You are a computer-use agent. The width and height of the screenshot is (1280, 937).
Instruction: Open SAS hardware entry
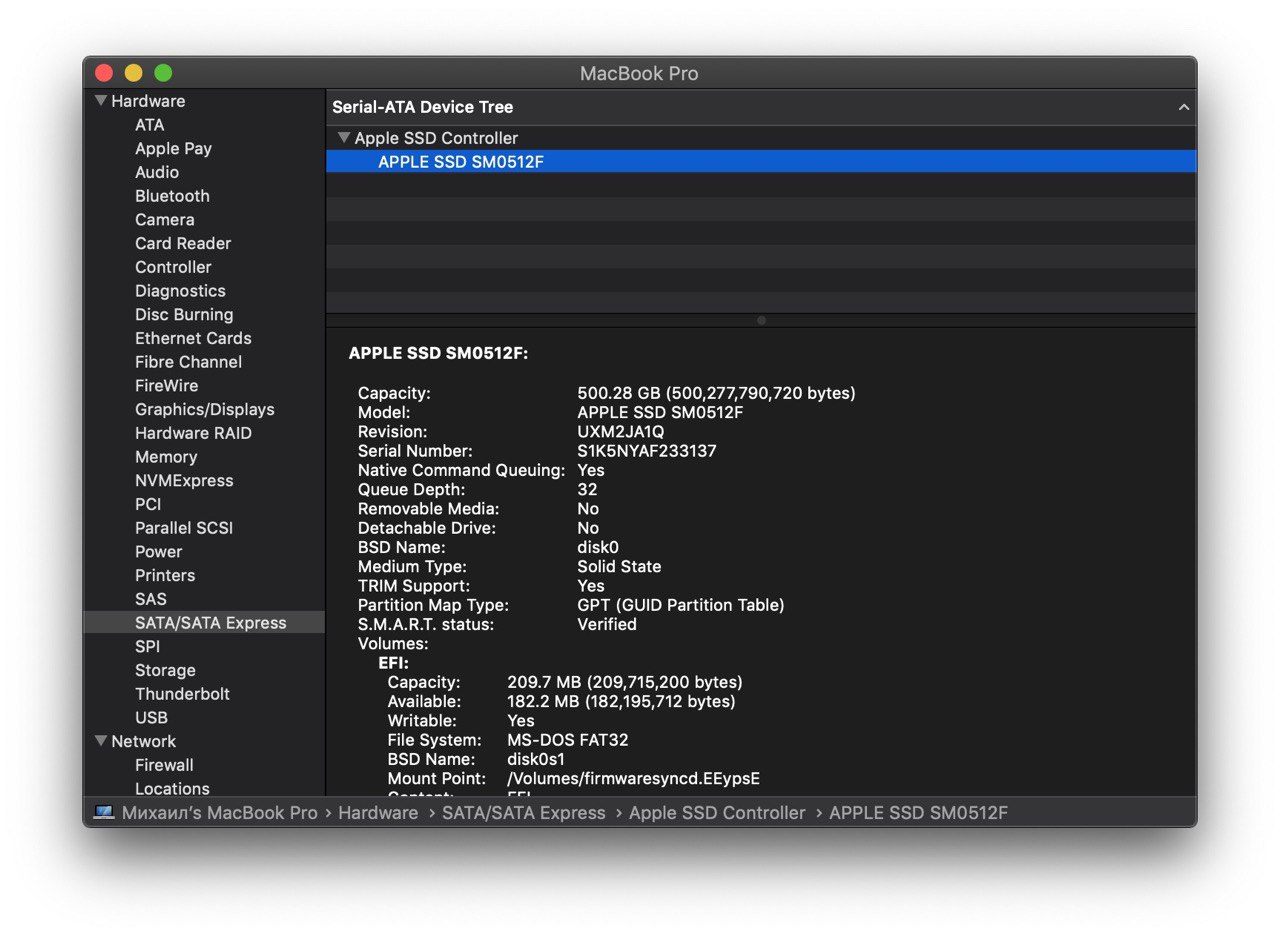pos(151,599)
